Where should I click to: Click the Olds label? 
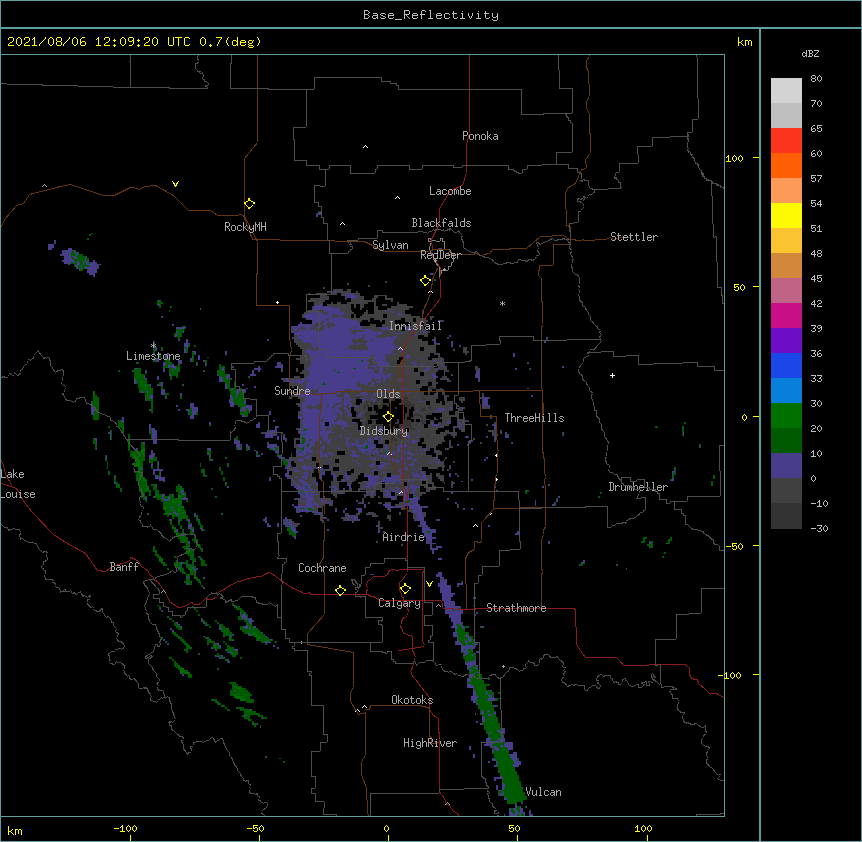pyautogui.click(x=388, y=394)
